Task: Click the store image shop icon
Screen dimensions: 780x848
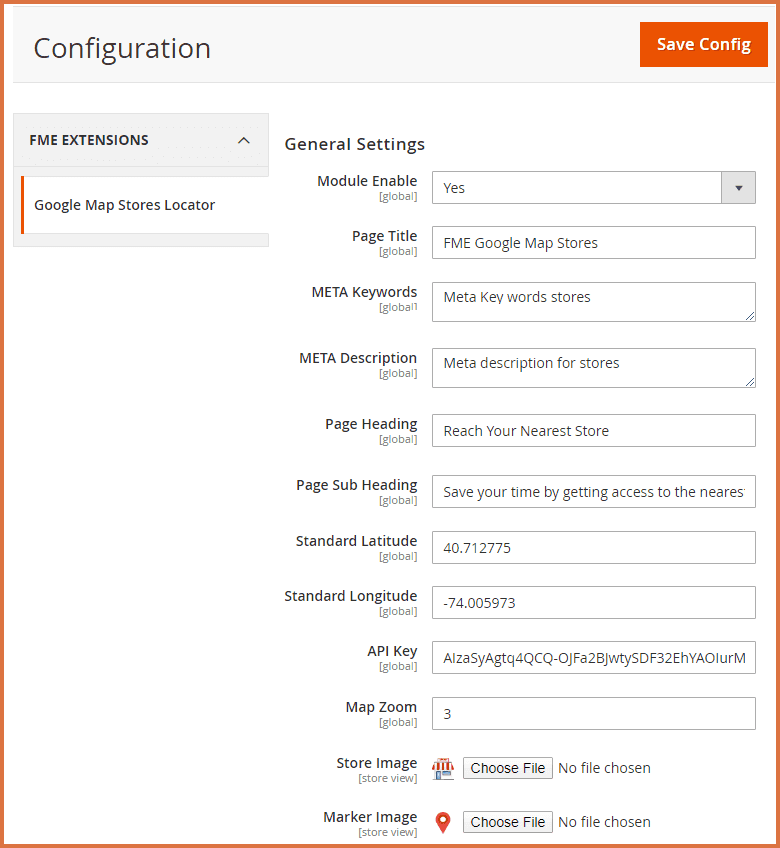Action: point(442,768)
